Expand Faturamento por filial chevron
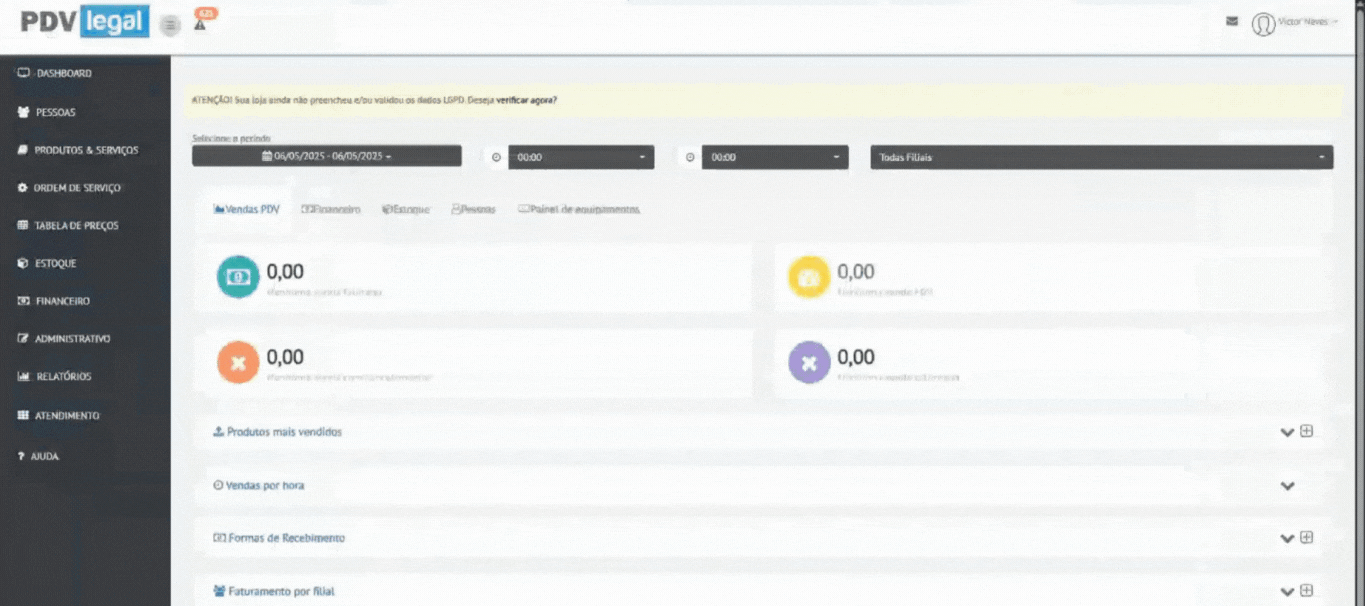The height and width of the screenshot is (606, 1365). click(x=1288, y=591)
